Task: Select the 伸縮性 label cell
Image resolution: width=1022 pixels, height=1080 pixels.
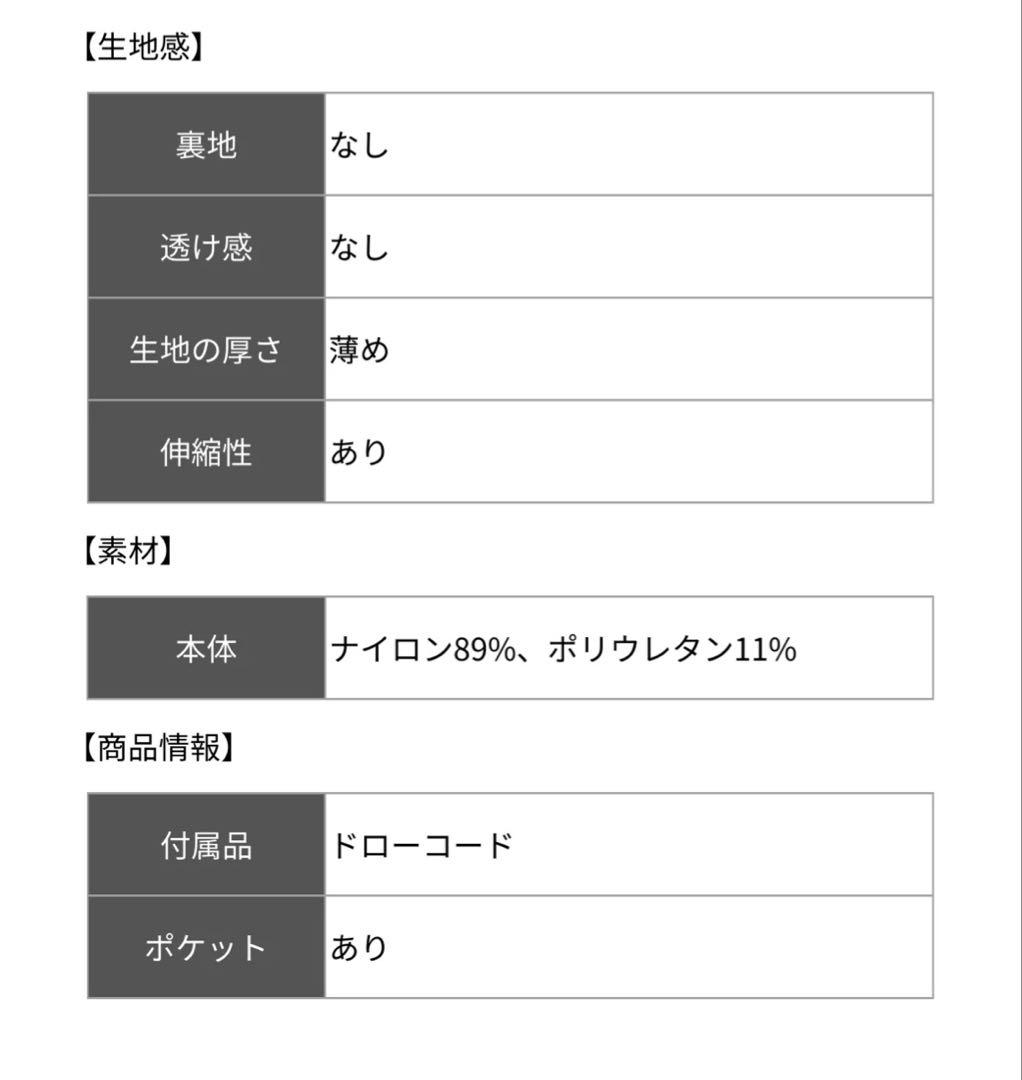Action: [x=206, y=453]
